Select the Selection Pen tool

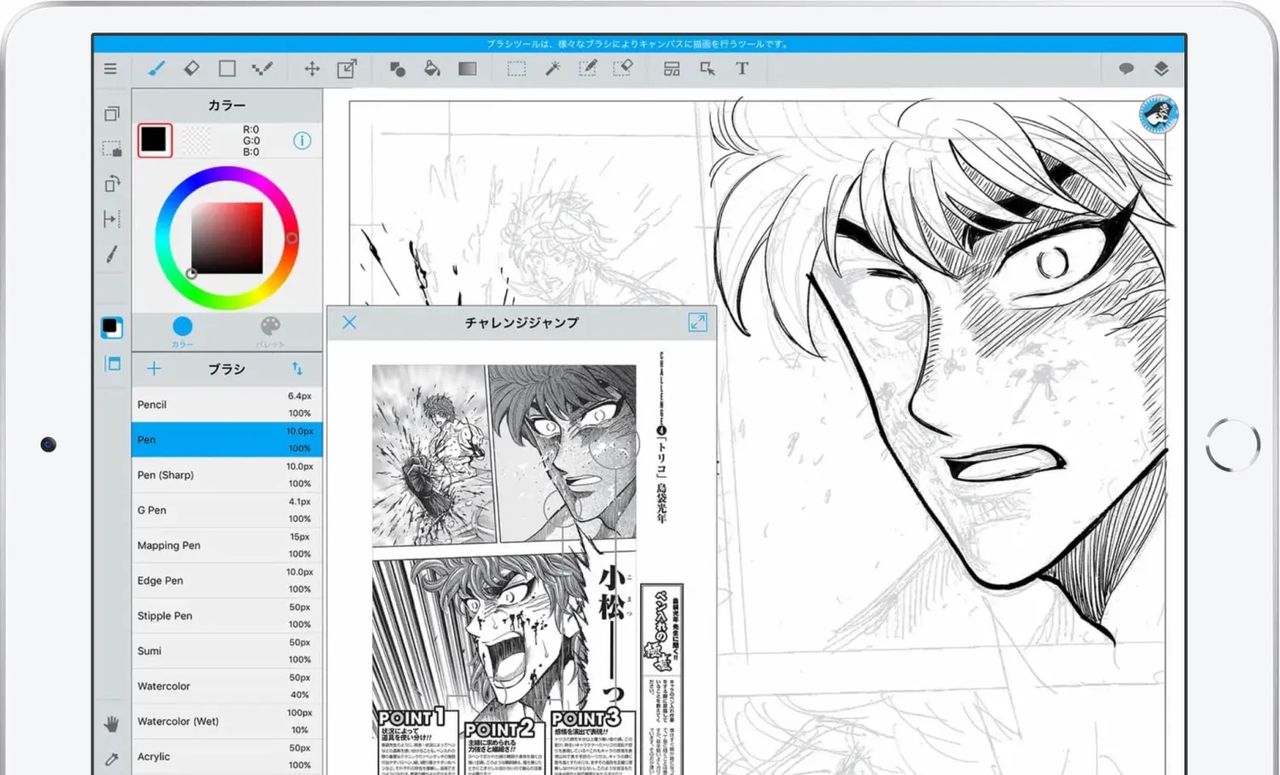(x=587, y=69)
